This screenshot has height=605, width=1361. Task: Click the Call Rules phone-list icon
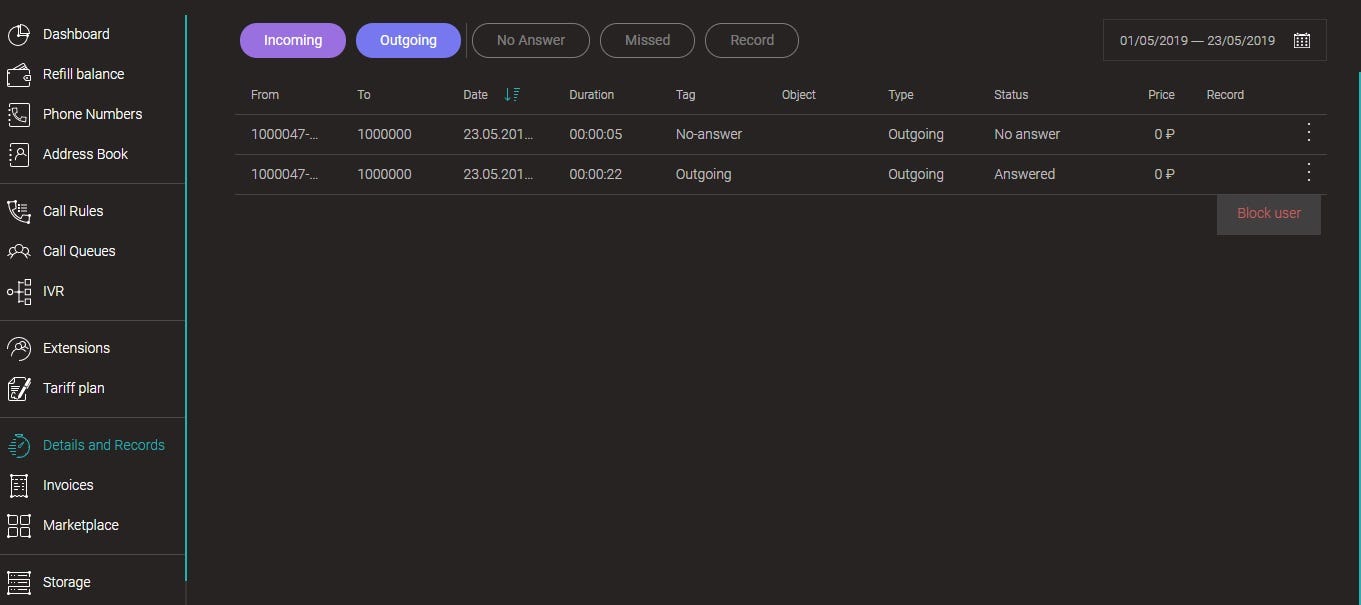click(19, 211)
